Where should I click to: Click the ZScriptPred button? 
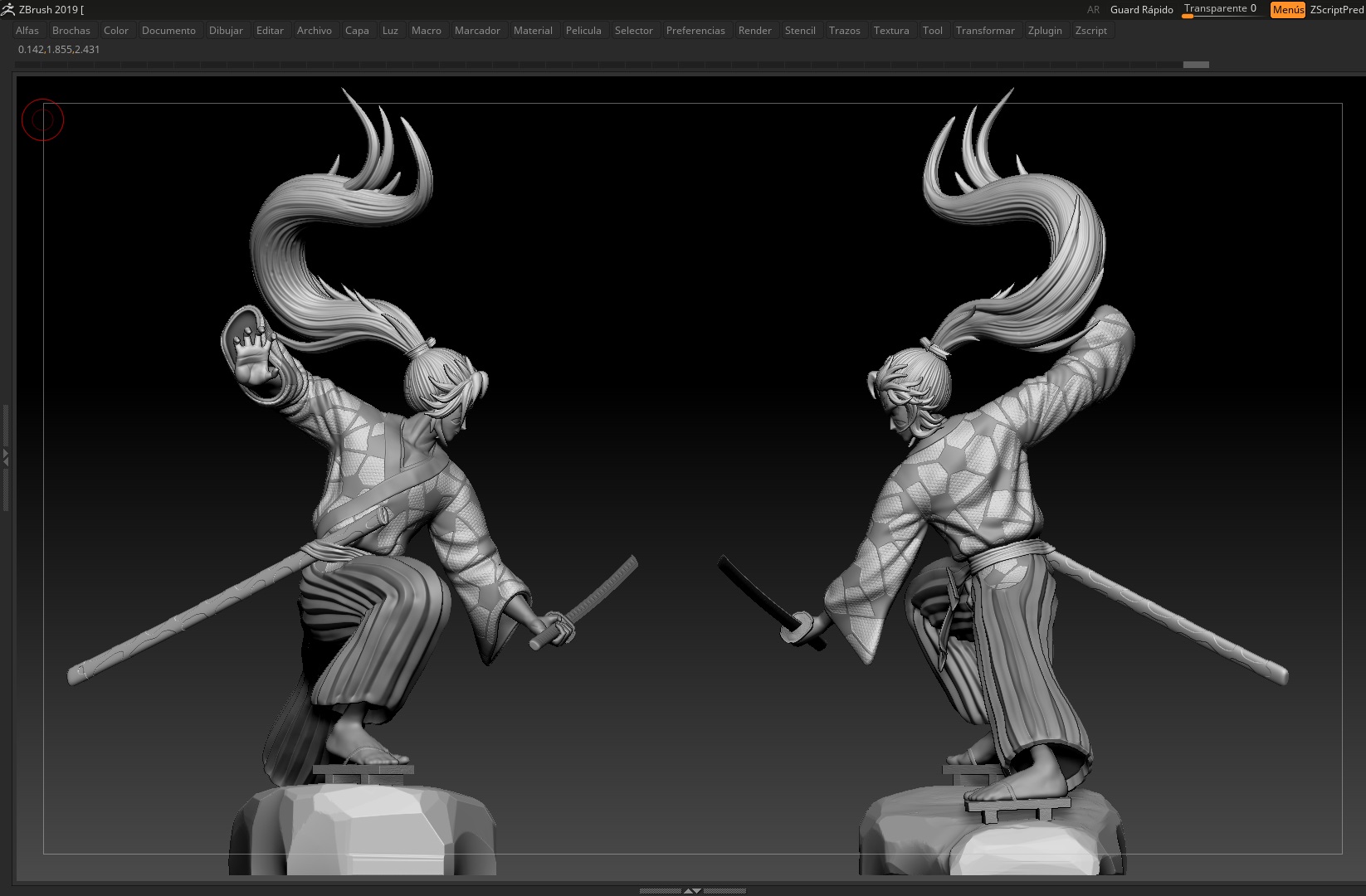click(1337, 10)
